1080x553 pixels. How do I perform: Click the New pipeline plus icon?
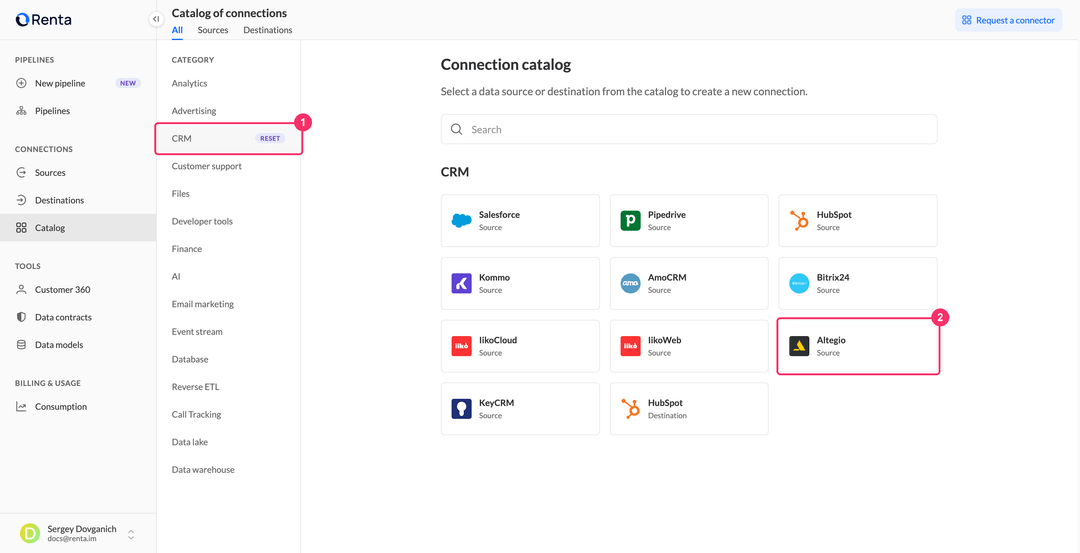coord(21,83)
